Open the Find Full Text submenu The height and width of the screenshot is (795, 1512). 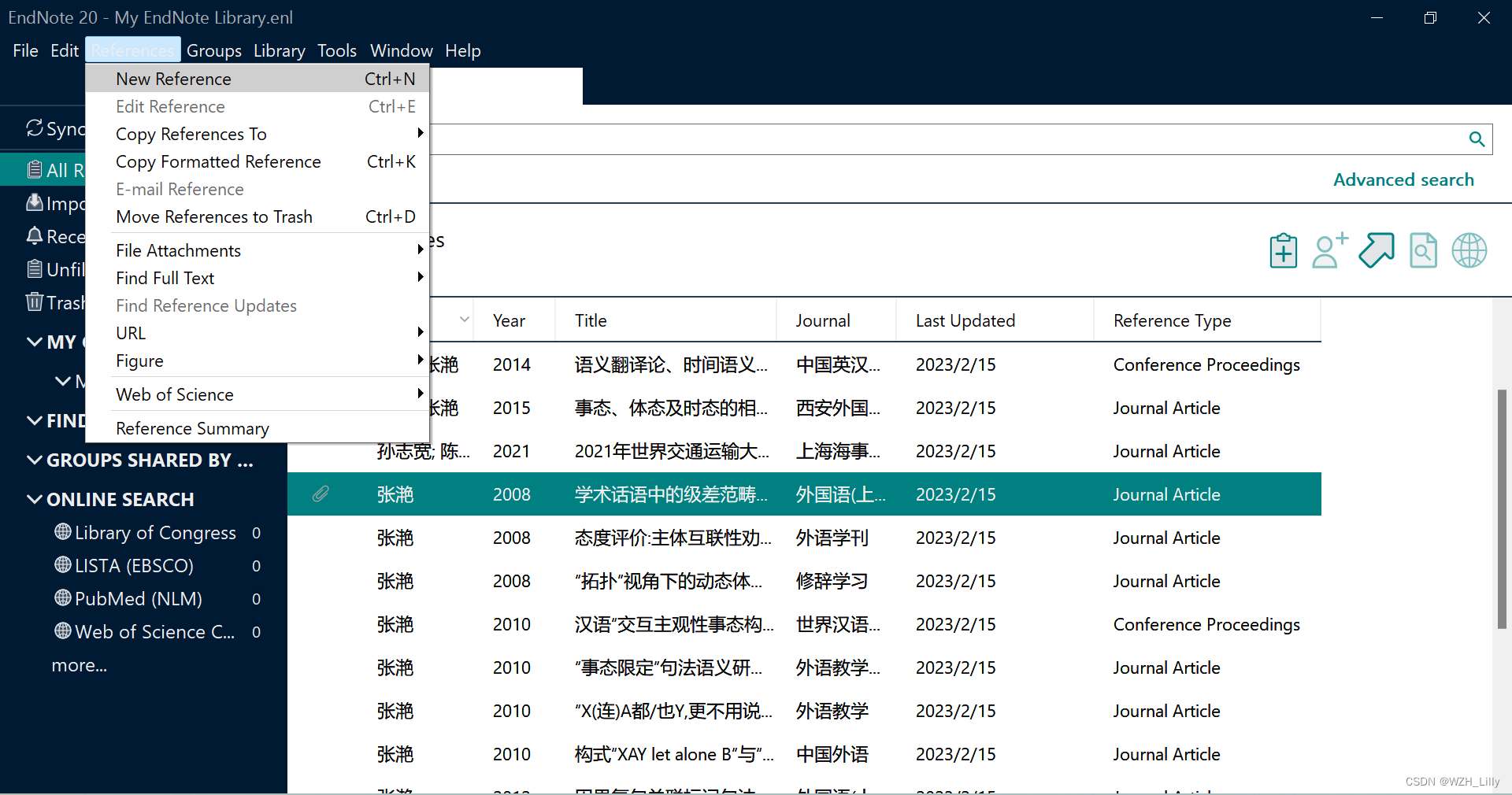click(x=258, y=278)
